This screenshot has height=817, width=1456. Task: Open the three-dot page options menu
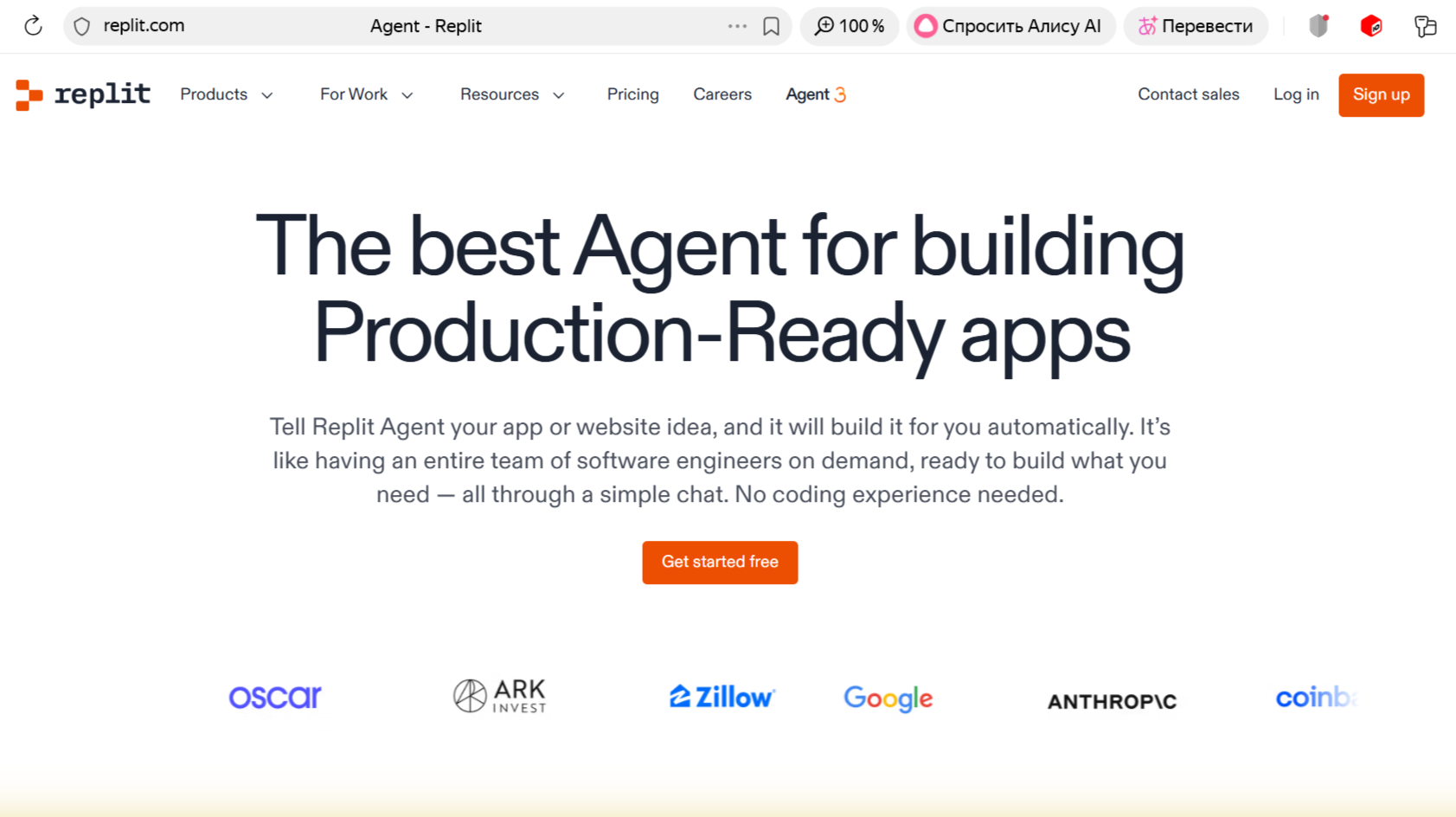pos(737,26)
